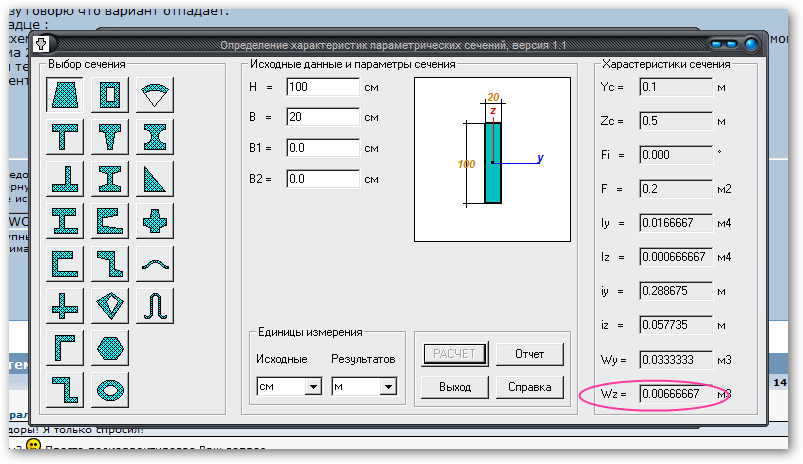Select the circular sector section icon
This screenshot has width=803, height=464.
[155, 96]
